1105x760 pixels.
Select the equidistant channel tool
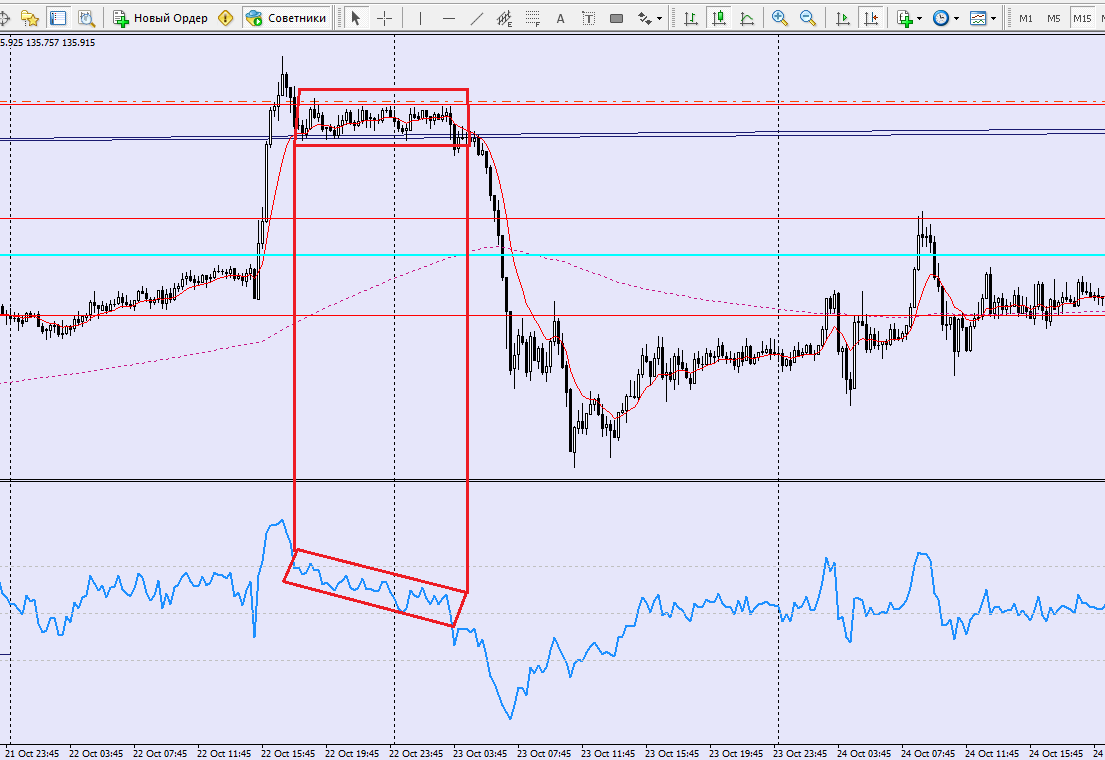click(504, 18)
